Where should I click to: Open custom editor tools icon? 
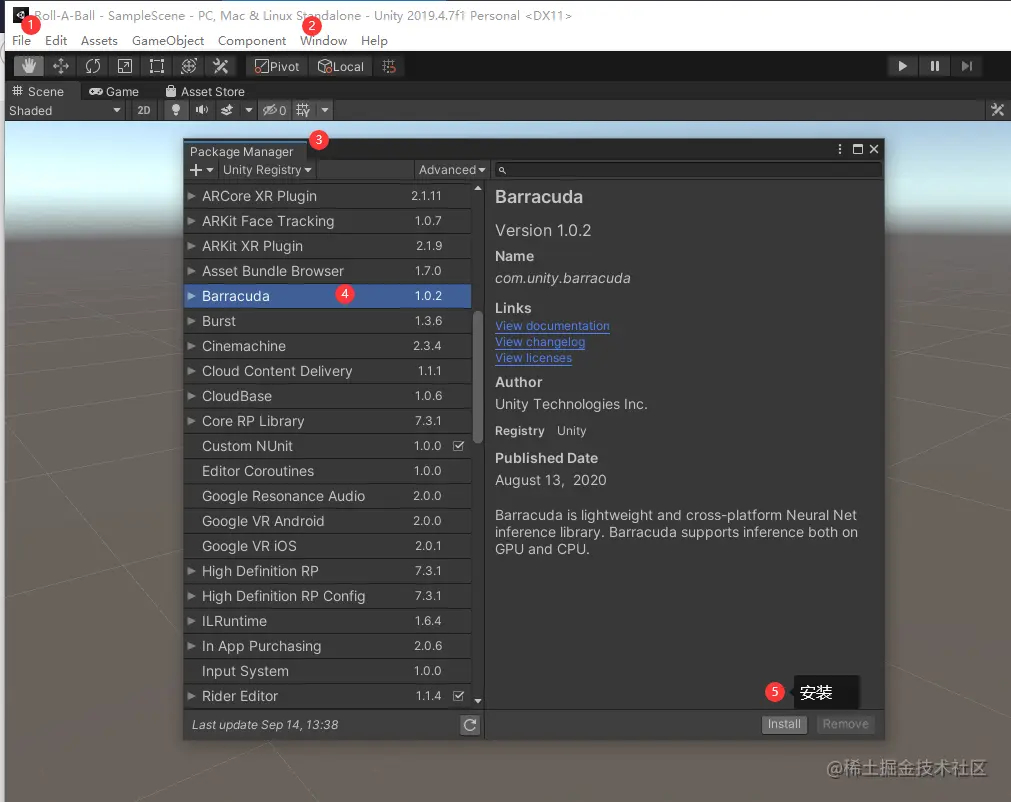point(221,66)
